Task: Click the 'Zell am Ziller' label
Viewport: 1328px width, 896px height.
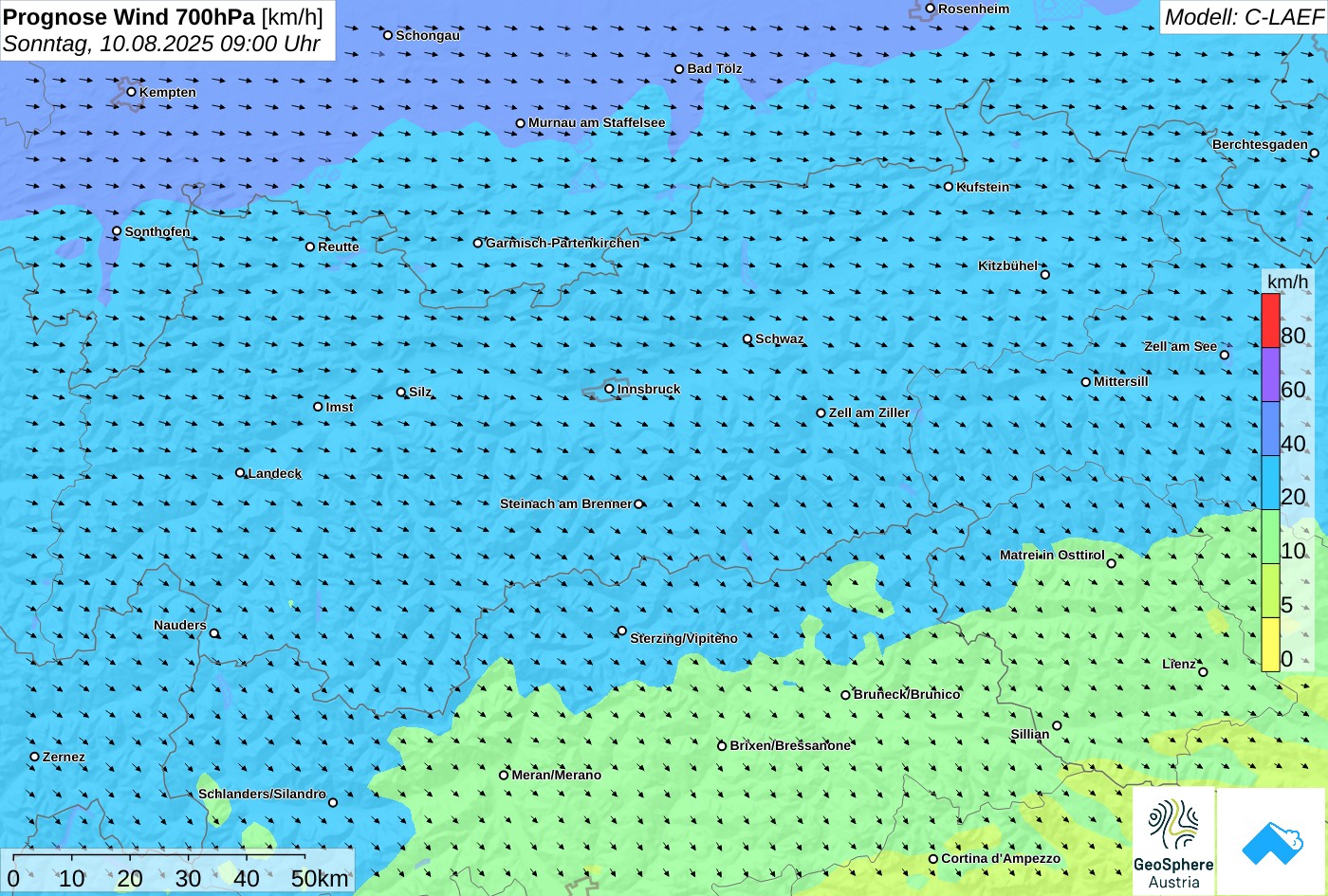Action: click(869, 412)
